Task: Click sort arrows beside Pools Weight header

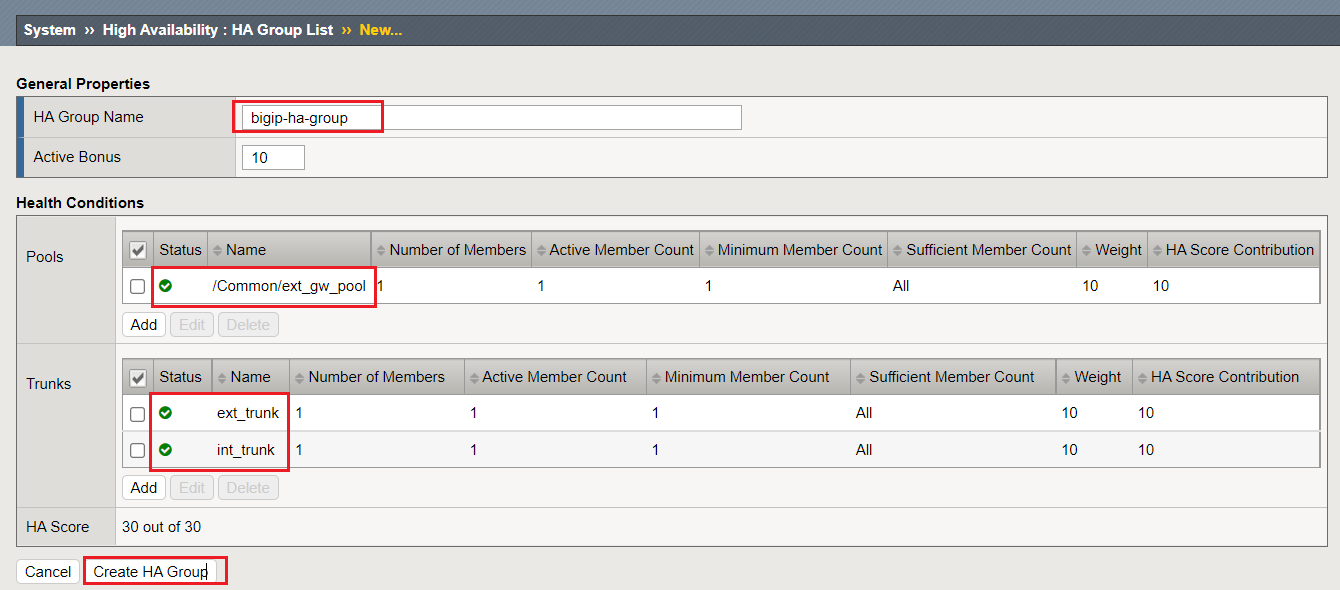Action: click(1087, 250)
